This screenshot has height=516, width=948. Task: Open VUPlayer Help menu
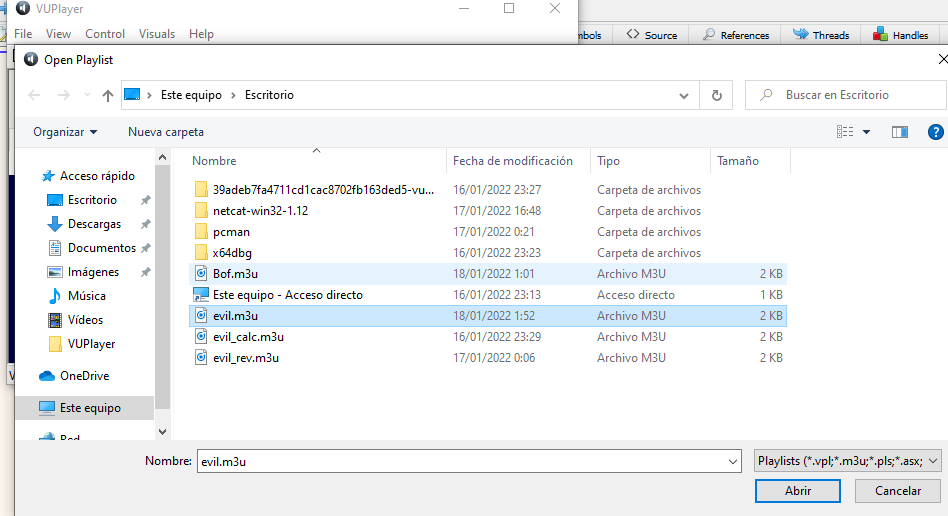[x=201, y=34]
